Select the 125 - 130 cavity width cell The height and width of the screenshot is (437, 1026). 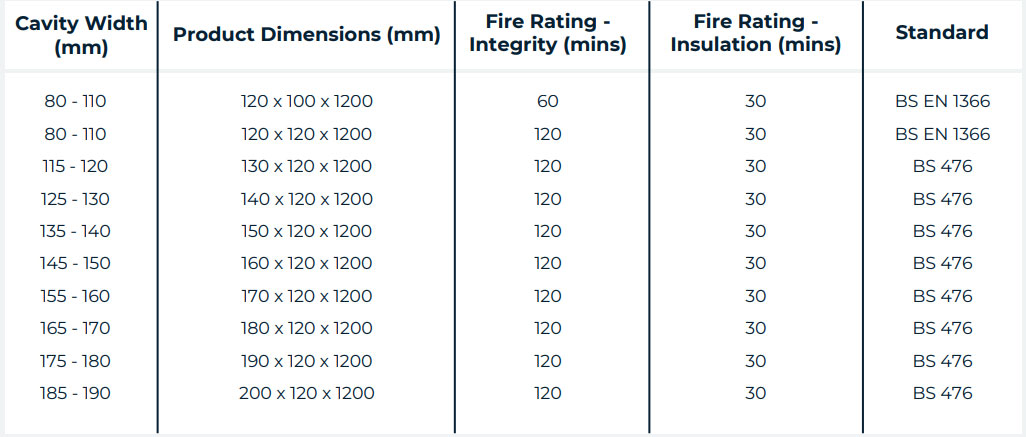coord(76,199)
